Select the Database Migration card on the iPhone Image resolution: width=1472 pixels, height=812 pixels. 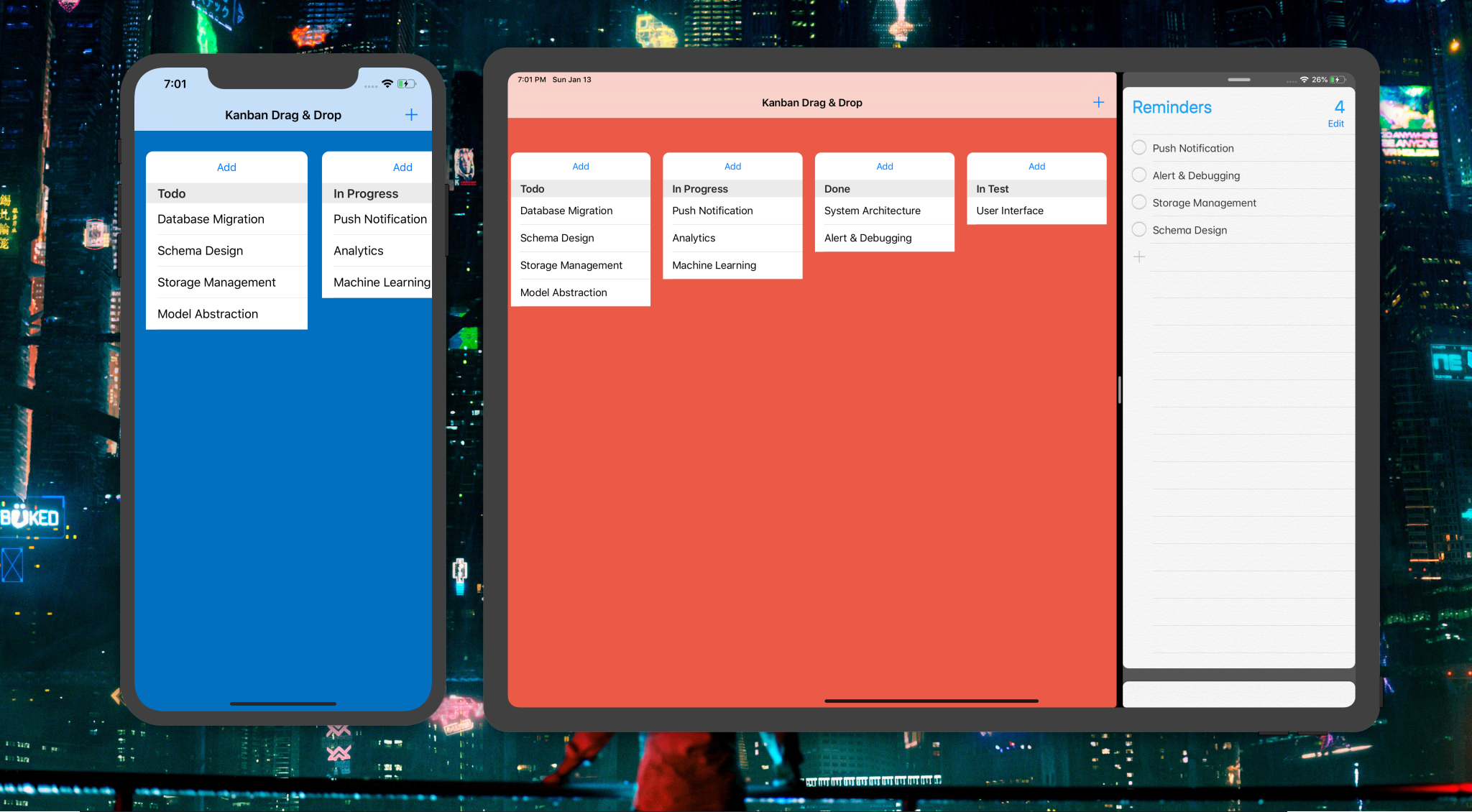tap(211, 219)
